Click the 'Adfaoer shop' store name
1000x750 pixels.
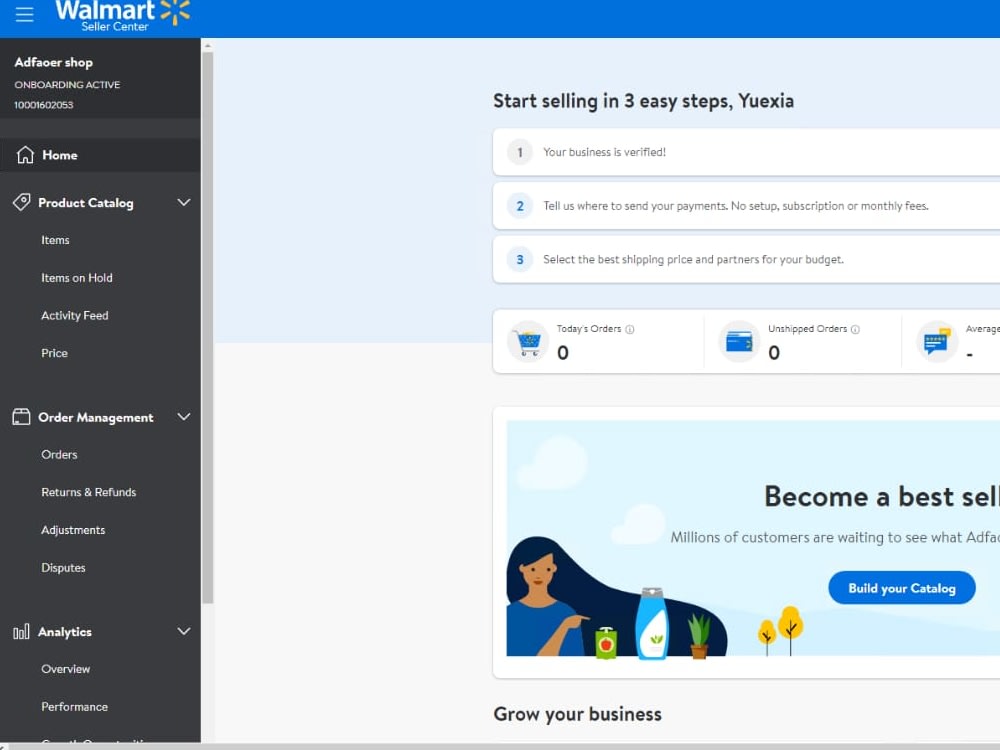tap(54, 62)
